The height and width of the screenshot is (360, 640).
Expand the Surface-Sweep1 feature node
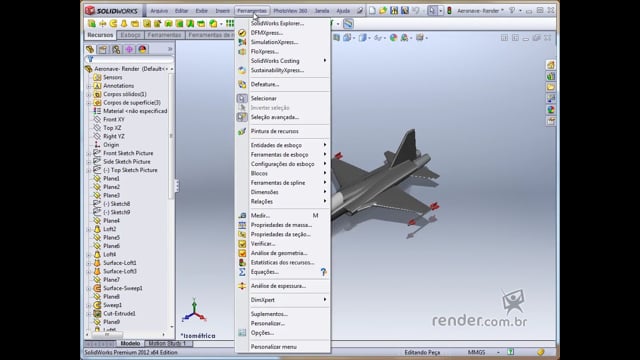point(89,289)
